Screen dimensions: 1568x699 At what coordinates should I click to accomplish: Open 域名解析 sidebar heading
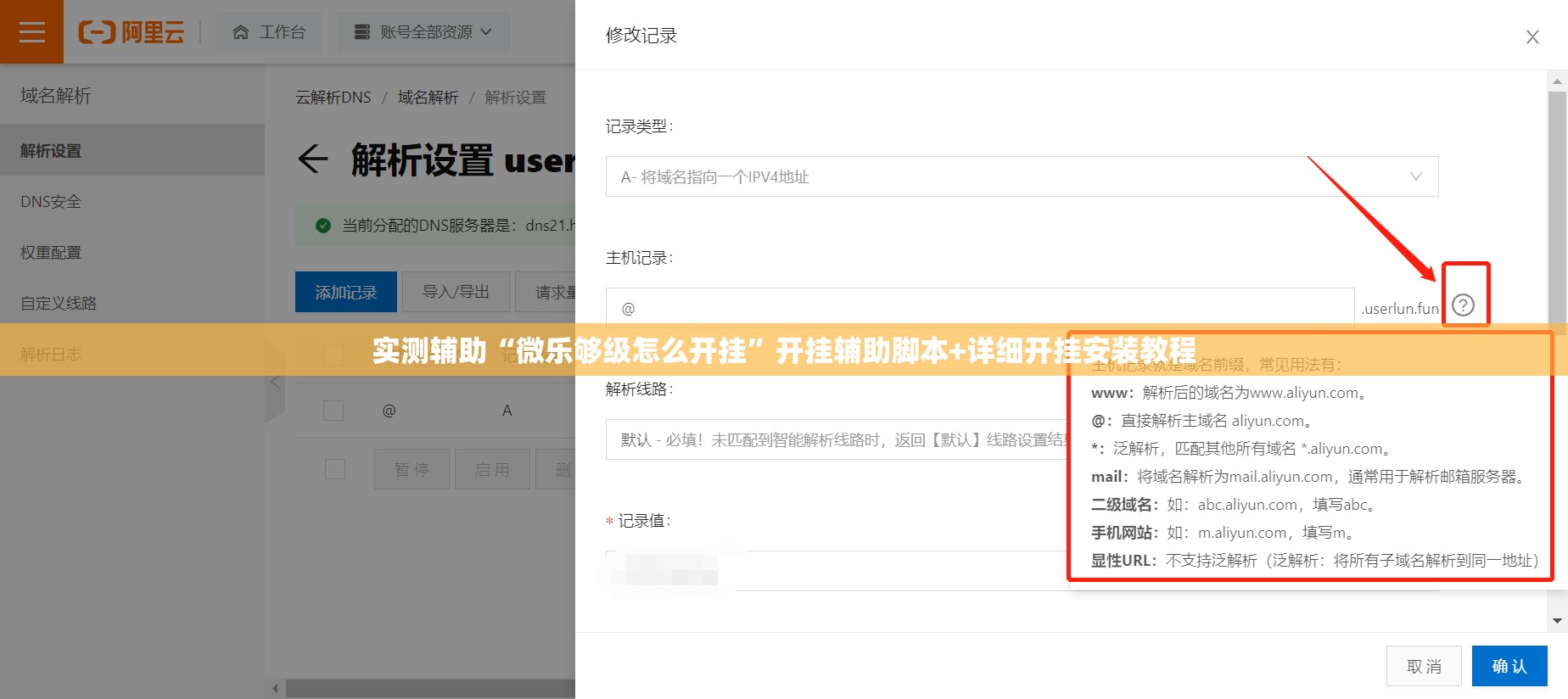click(x=56, y=95)
